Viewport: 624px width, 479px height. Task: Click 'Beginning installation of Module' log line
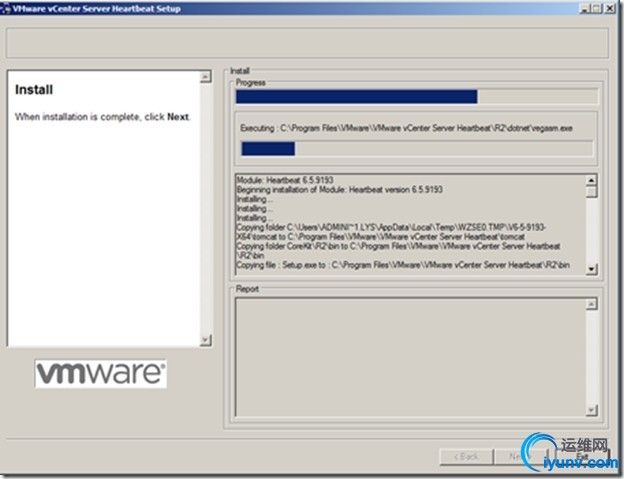pyautogui.click(x=339, y=190)
